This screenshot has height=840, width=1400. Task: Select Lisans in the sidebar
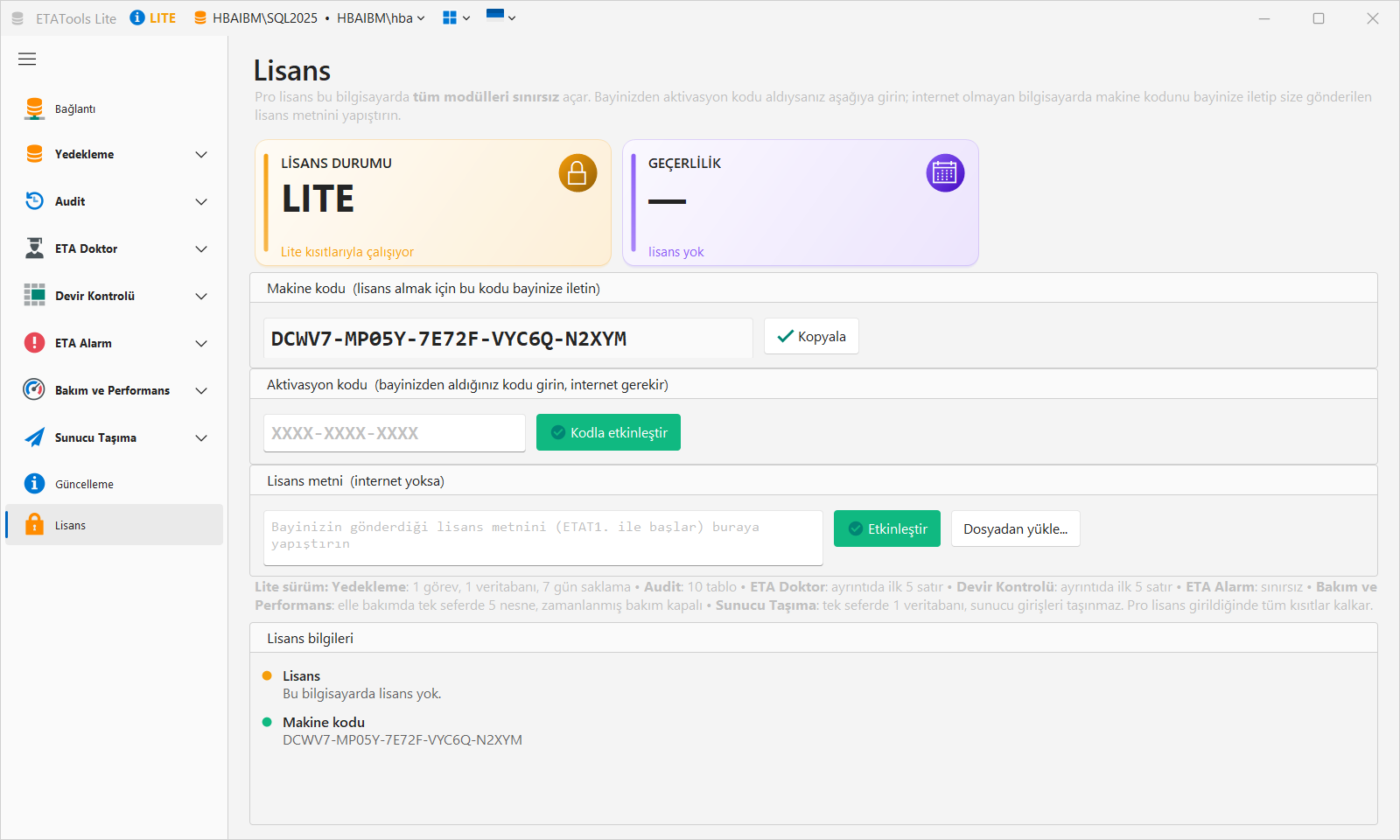click(x=114, y=525)
